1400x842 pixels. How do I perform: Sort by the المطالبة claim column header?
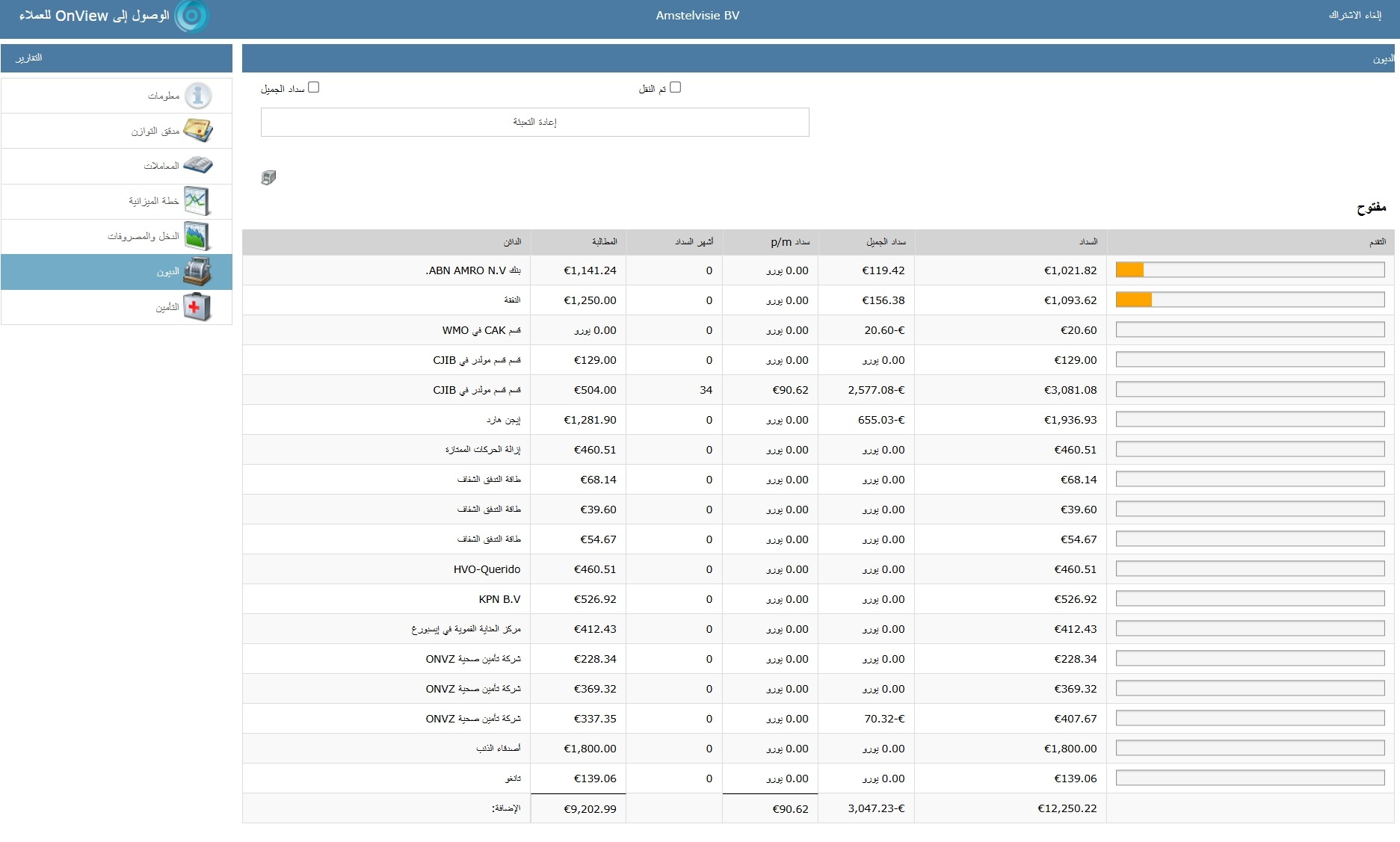tap(604, 242)
